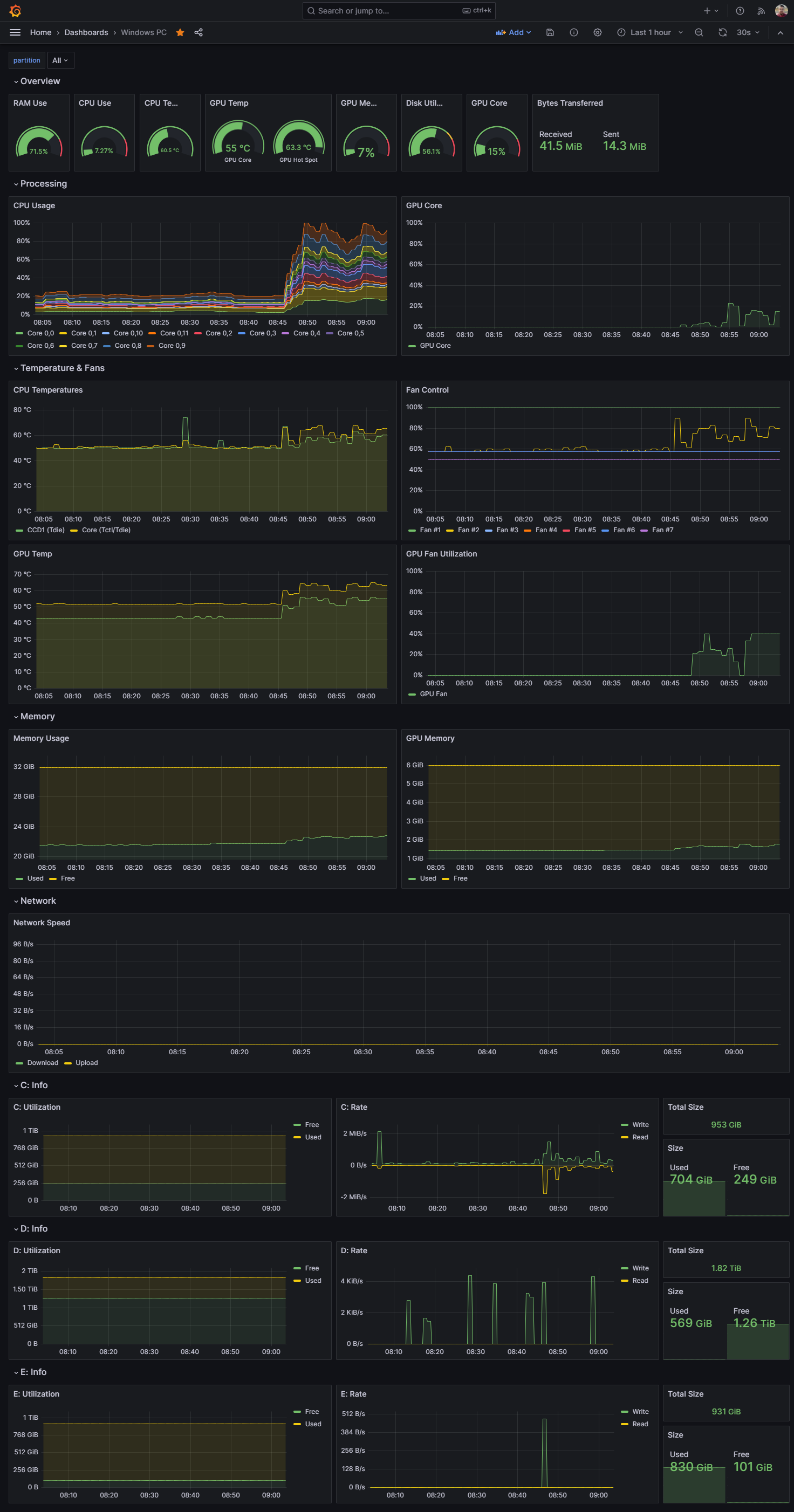
Task: Collapse the E: Info row
Action: [30, 1372]
